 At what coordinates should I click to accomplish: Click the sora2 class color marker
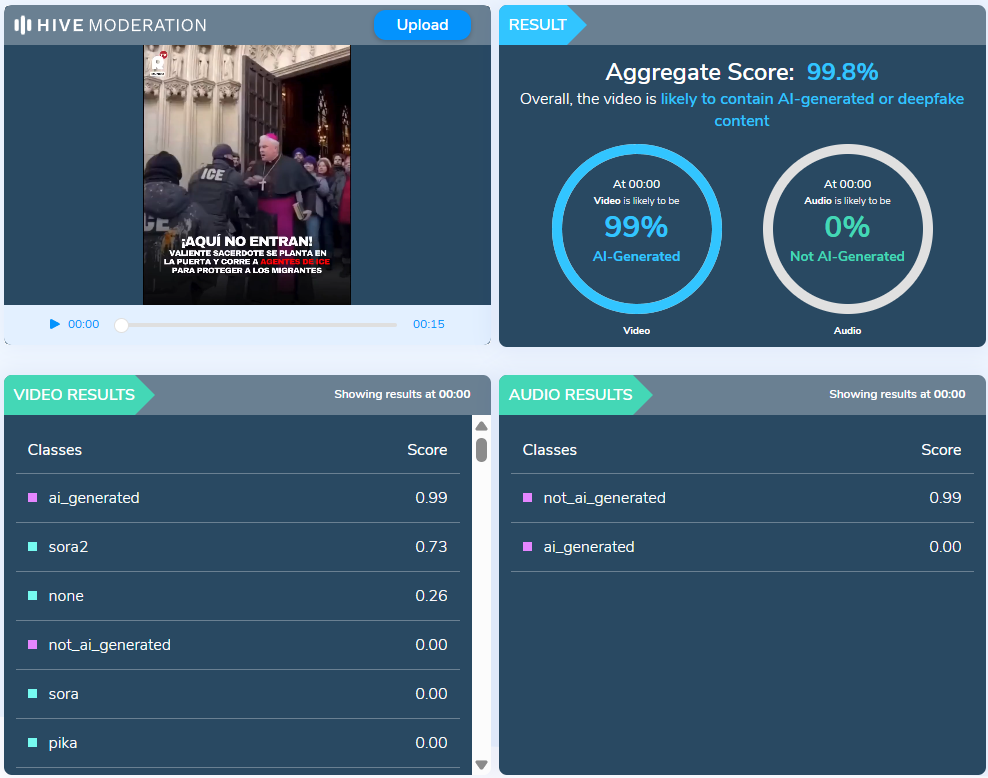click(x=33, y=547)
